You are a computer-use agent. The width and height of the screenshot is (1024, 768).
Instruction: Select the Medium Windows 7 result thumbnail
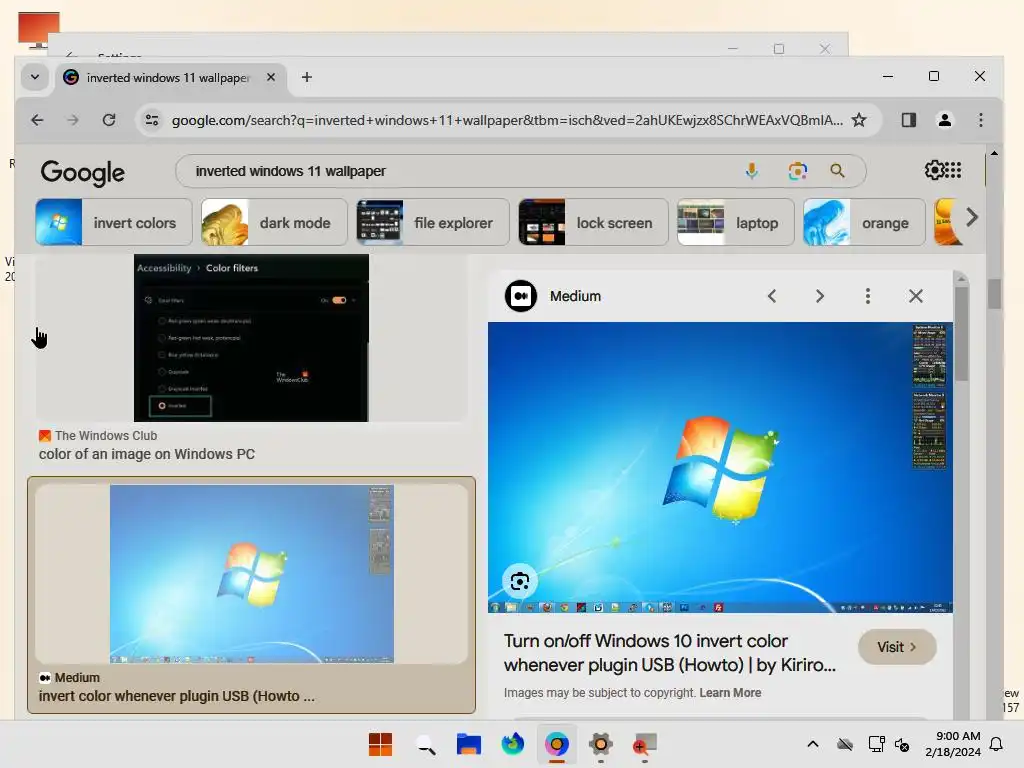coord(251,574)
